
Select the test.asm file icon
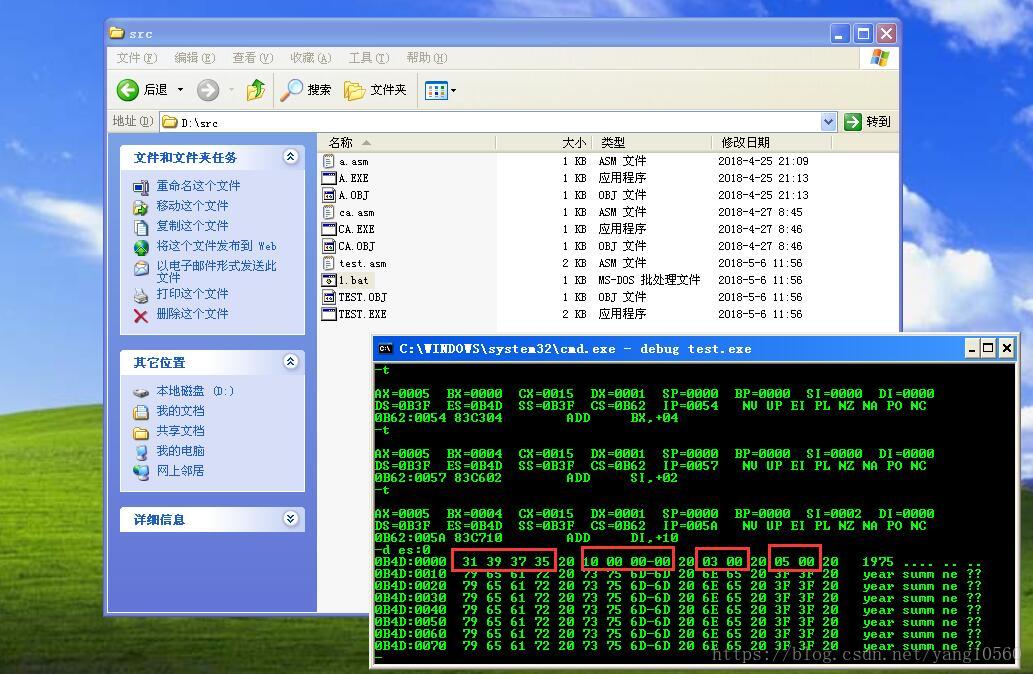(329, 263)
